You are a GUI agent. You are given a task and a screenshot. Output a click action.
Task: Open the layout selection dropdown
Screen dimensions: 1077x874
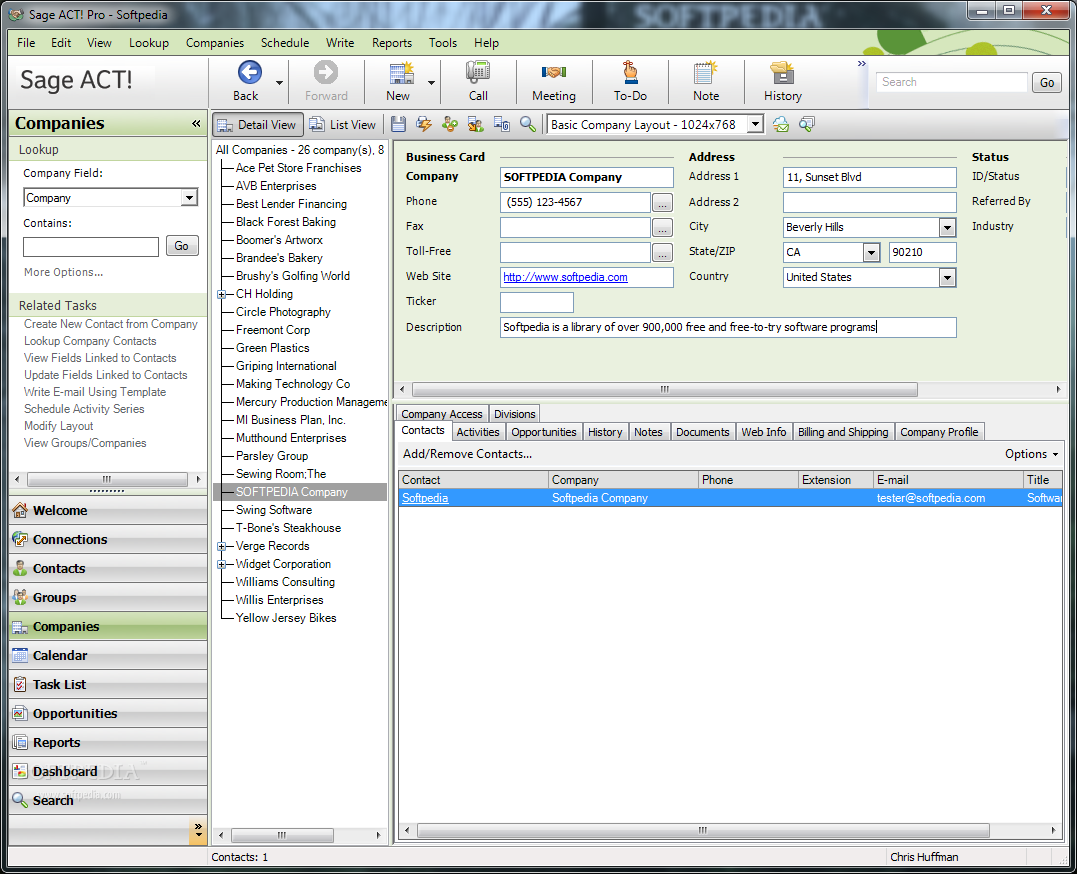click(755, 124)
